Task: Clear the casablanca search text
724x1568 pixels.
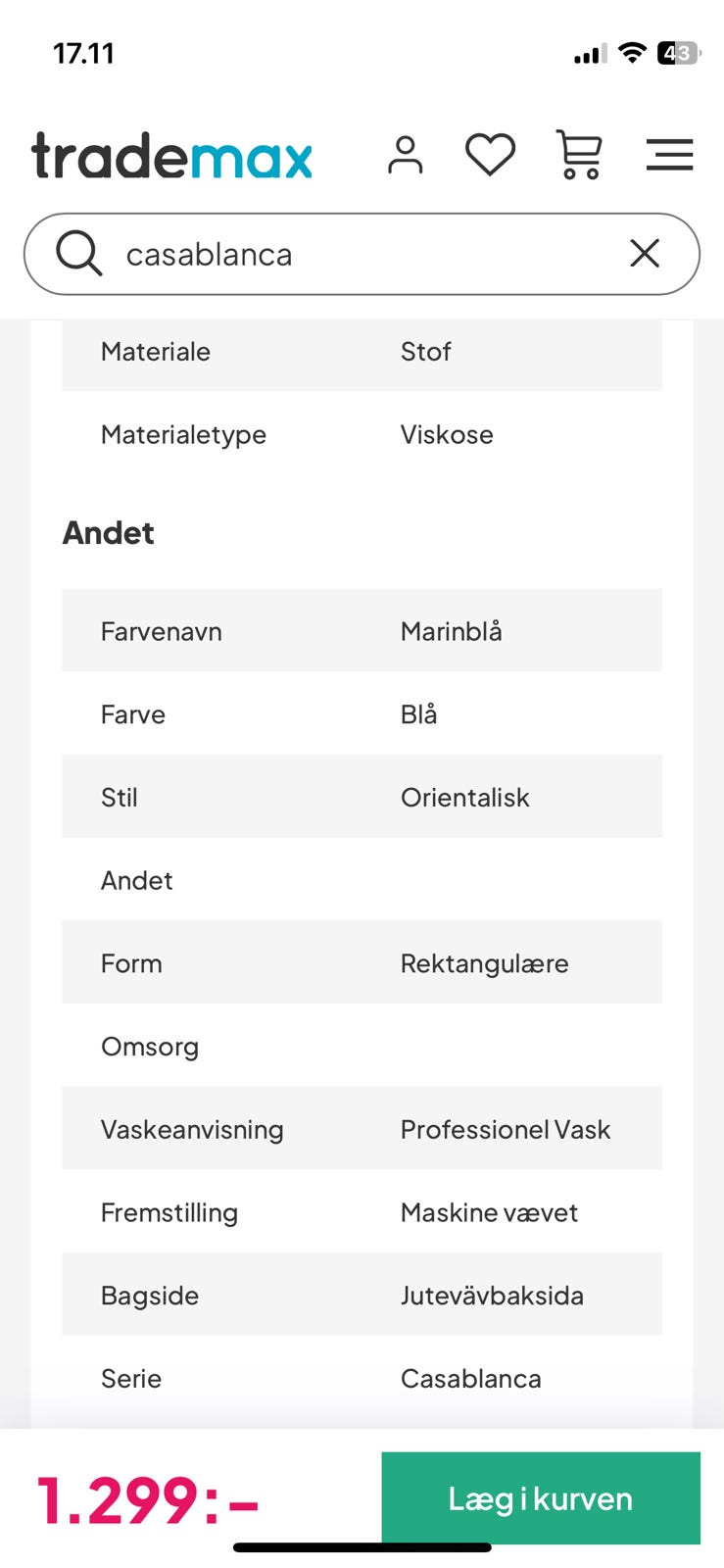Action: 645,254
